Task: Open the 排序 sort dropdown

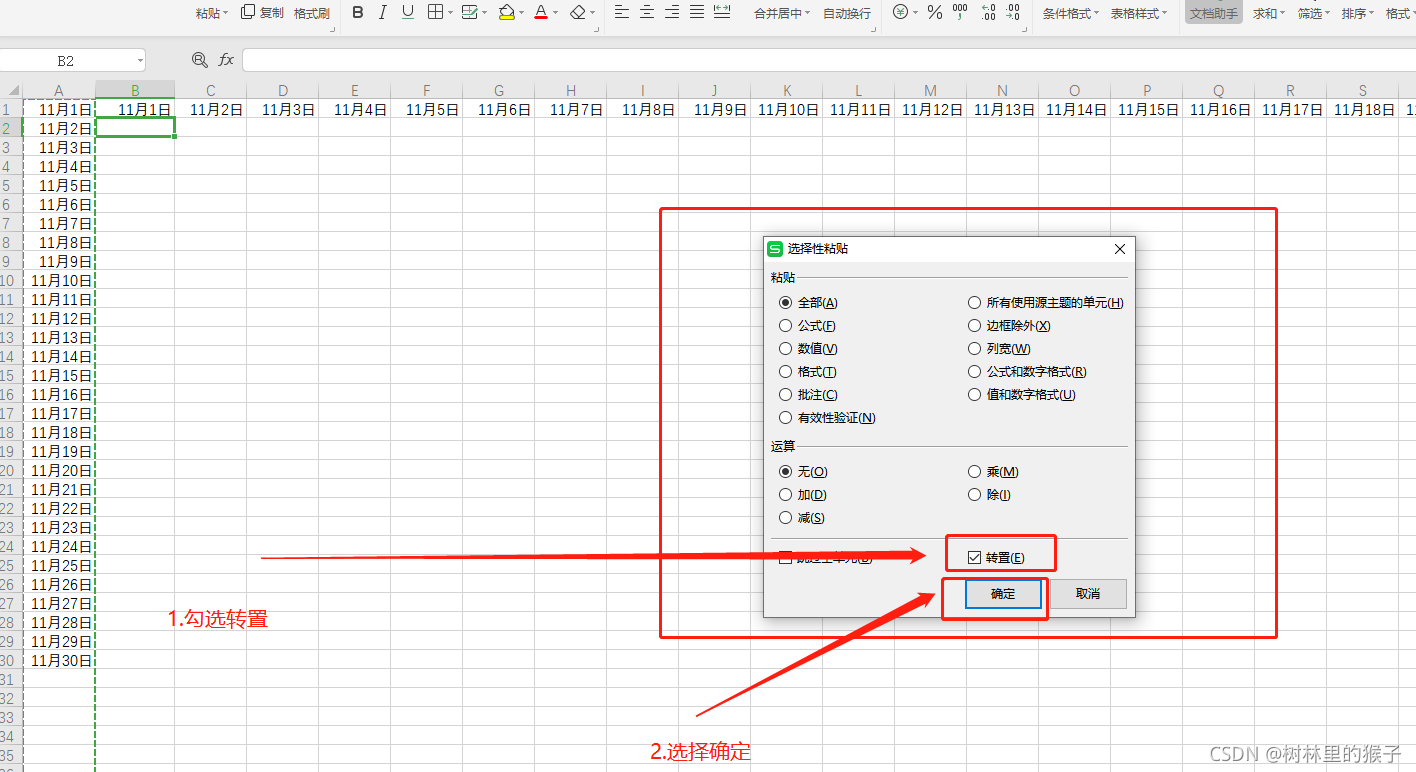Action: 1358,13
